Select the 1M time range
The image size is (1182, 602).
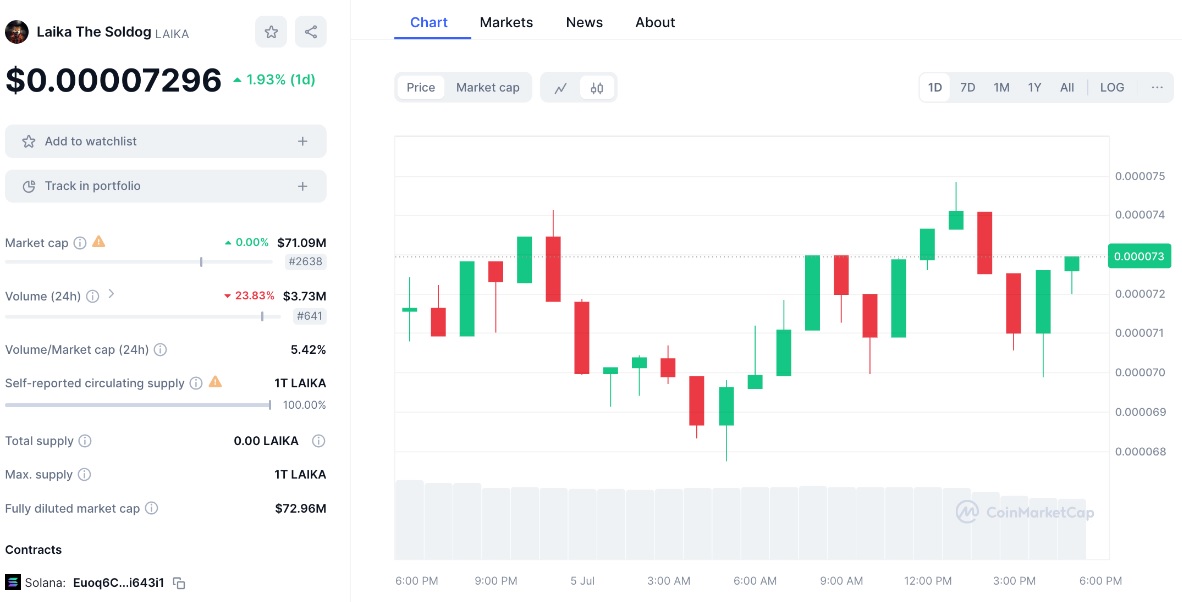click(x=1001, y=87)
